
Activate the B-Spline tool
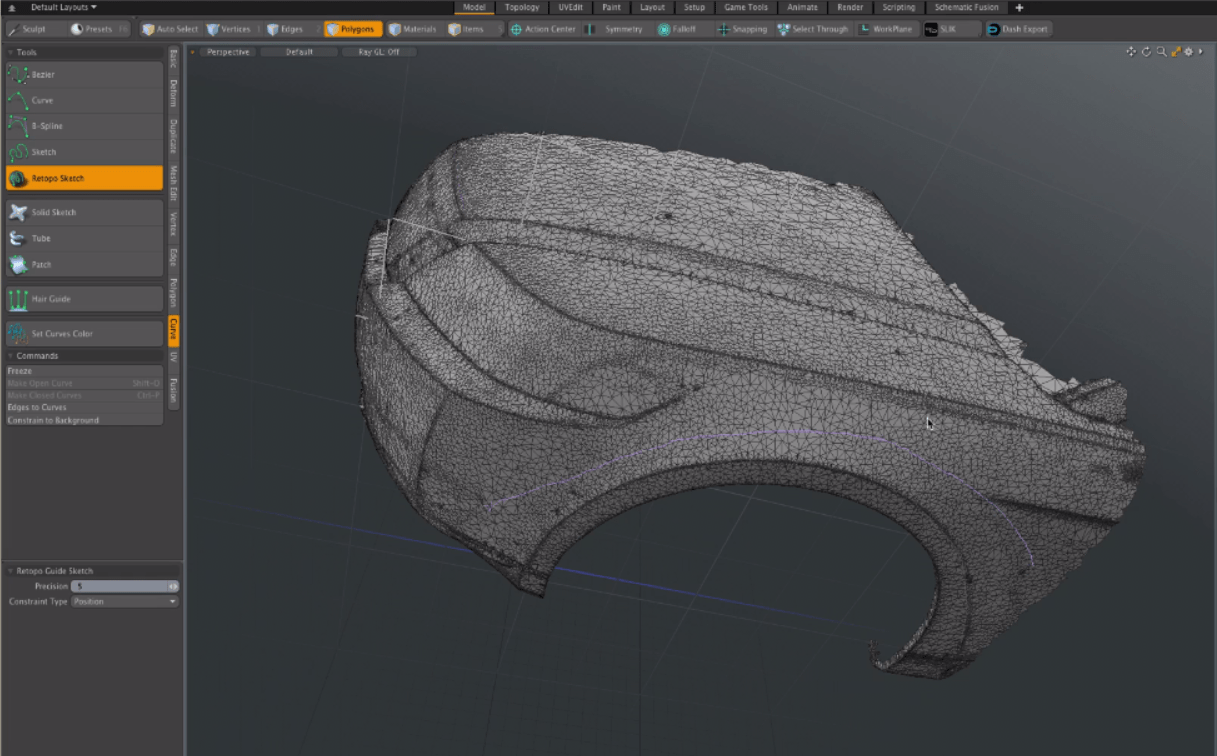(x=83, y=126)
